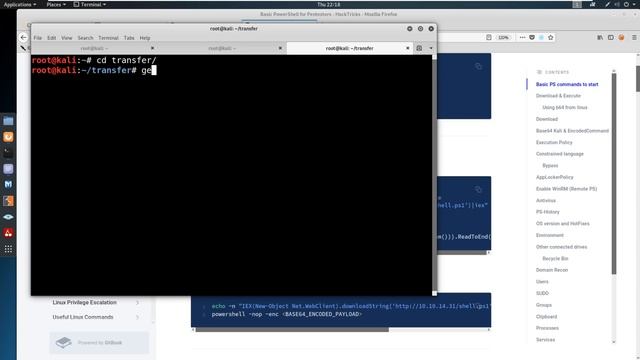Open Base64 Kali & EncodedCommand link
Image resolution: width=640 pixels, height=360 pixels.
click(572, 131)
